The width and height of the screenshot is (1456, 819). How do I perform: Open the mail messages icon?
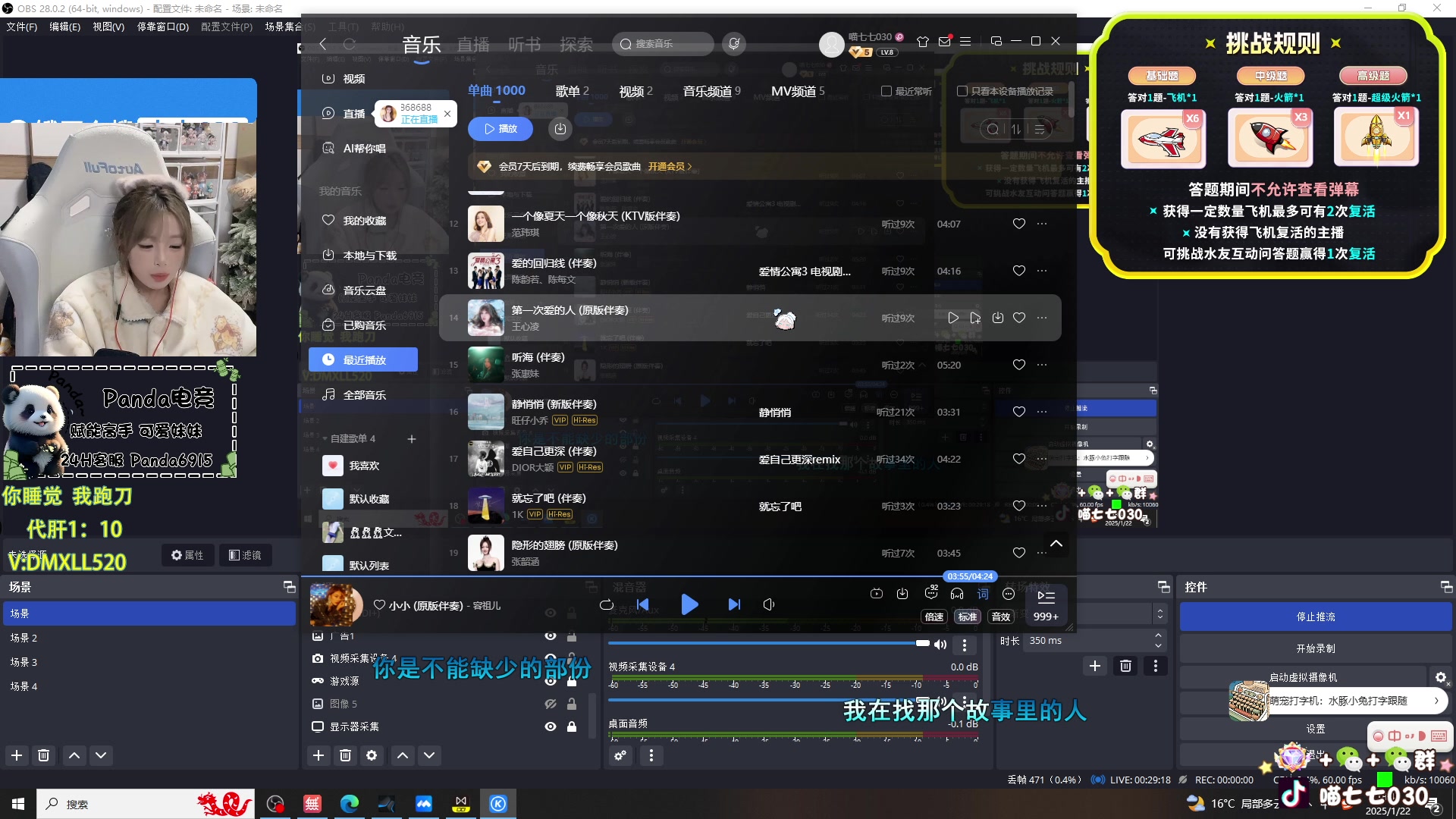point(944,42)
